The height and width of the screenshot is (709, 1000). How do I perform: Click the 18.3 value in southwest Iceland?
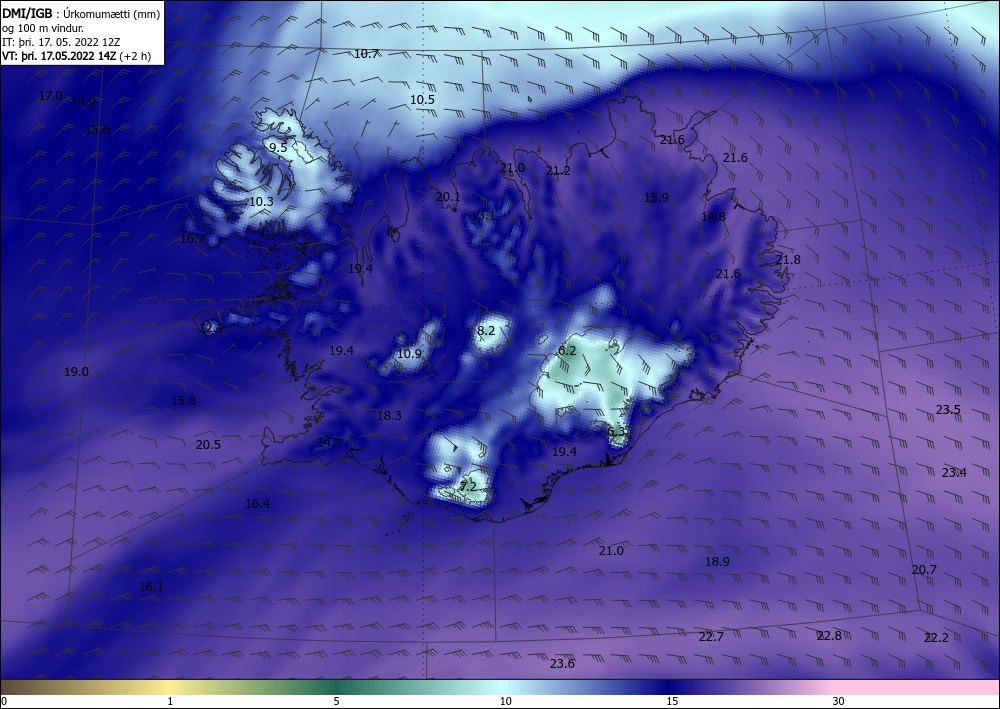click(x=390, y=416)
